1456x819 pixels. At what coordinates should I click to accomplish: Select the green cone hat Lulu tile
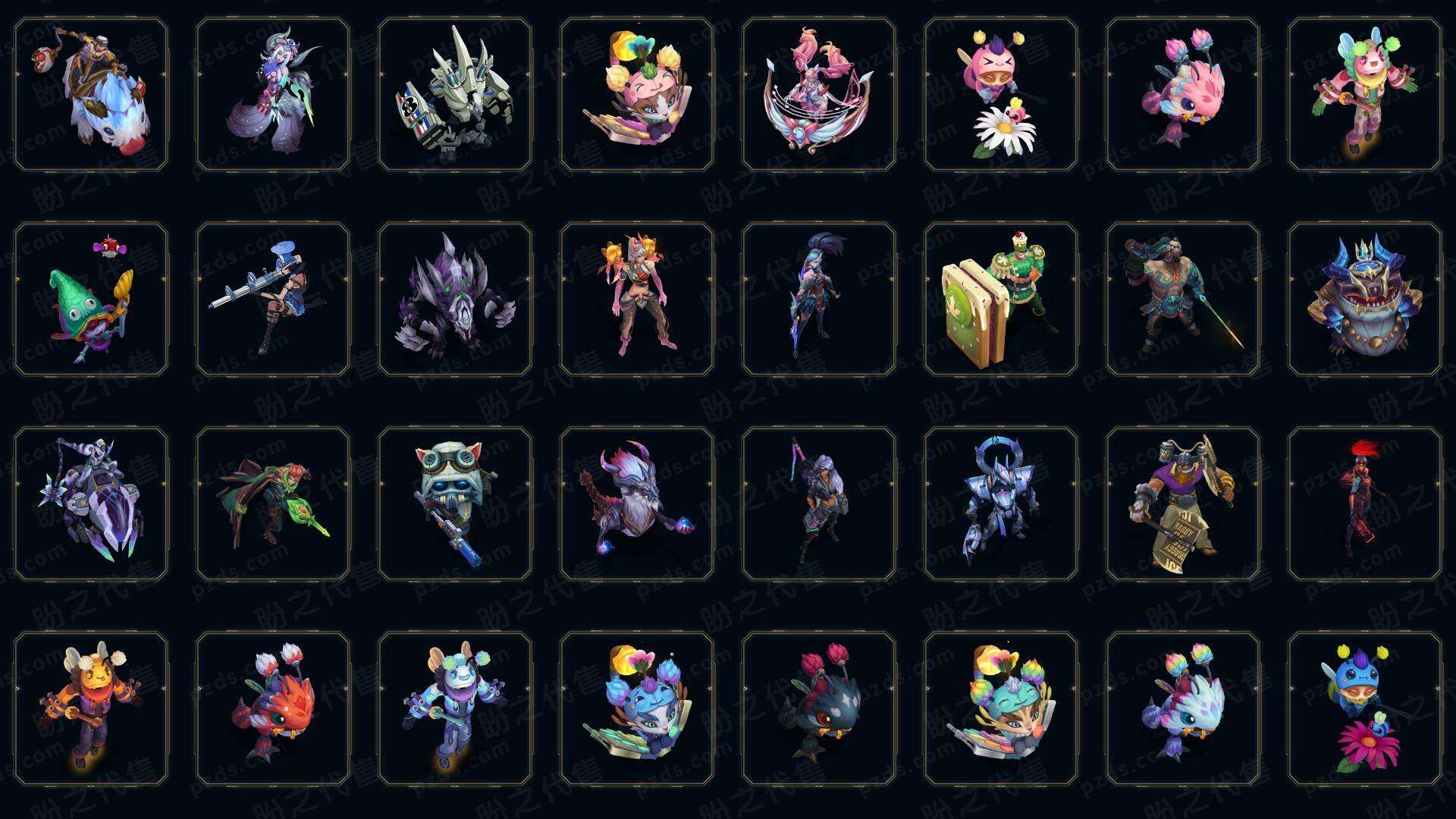[91, 299]
